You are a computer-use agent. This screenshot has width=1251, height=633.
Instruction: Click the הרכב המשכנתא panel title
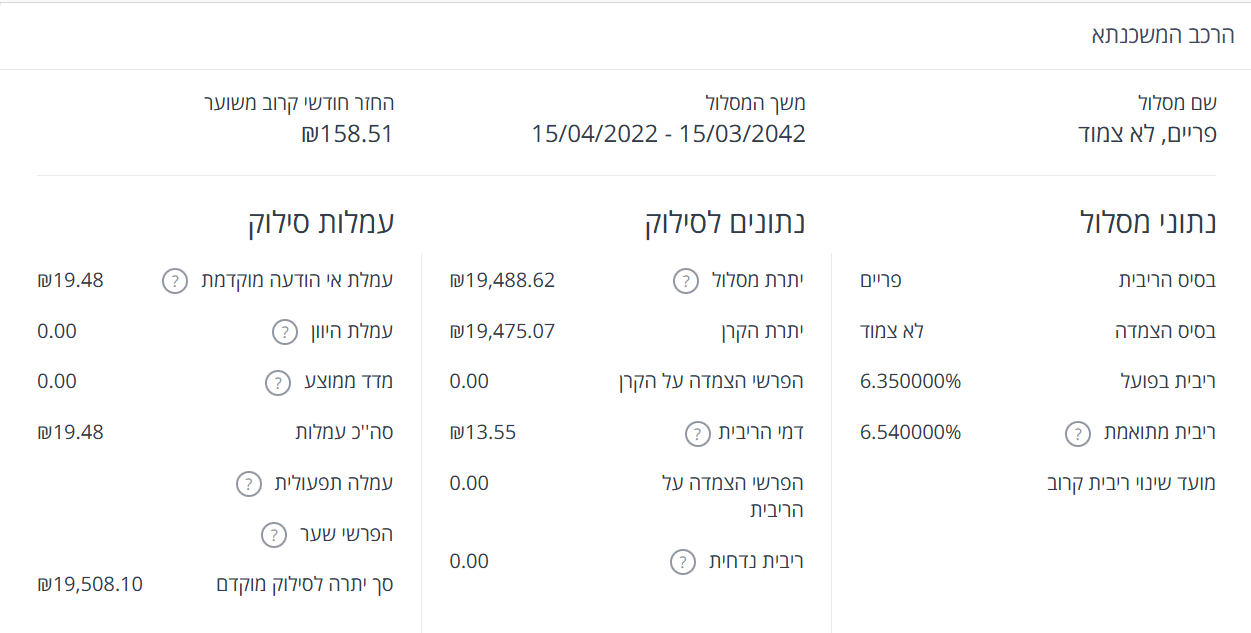(x=1162, y=36)
